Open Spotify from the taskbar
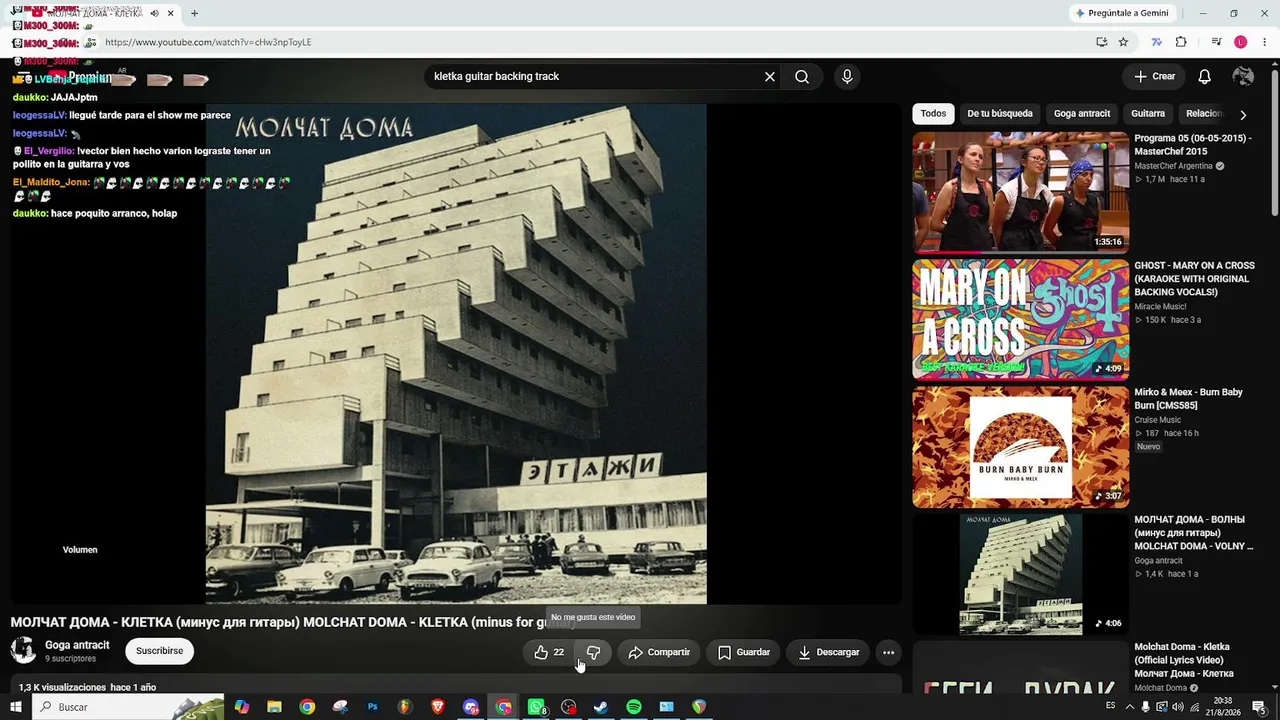1280x720 pixels. pos(634,707)
